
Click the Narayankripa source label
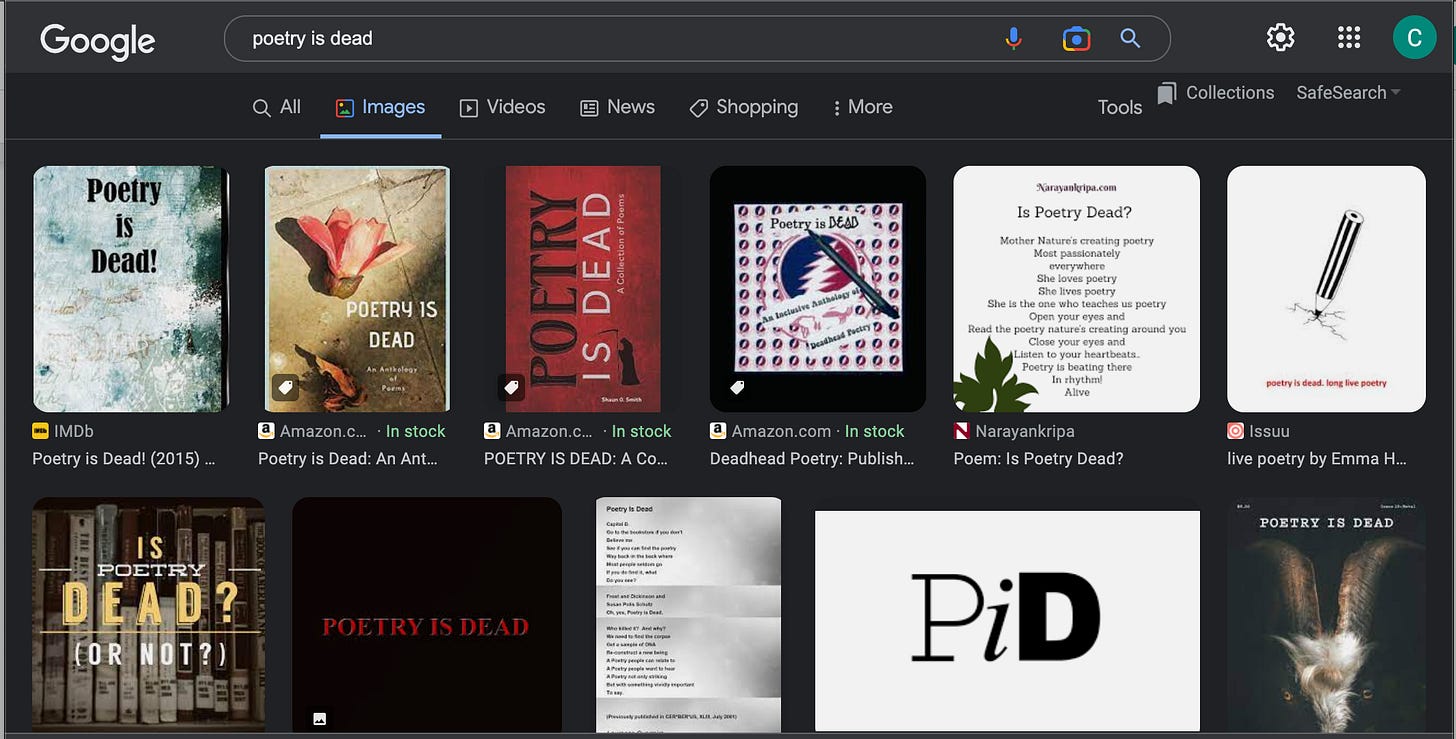click(1024, 431)
